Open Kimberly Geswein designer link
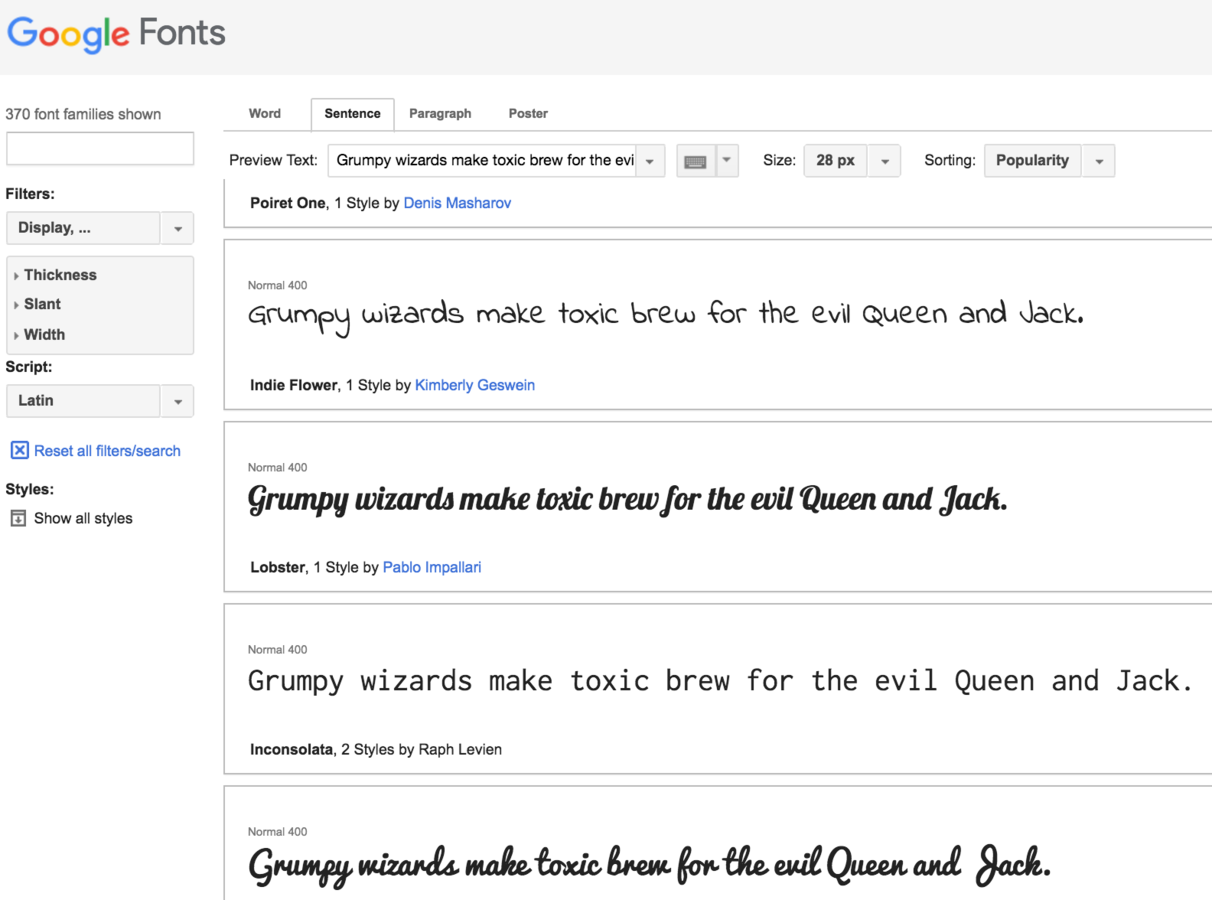The height and width of the screenshot is (900, 1212). click(475, 385)
